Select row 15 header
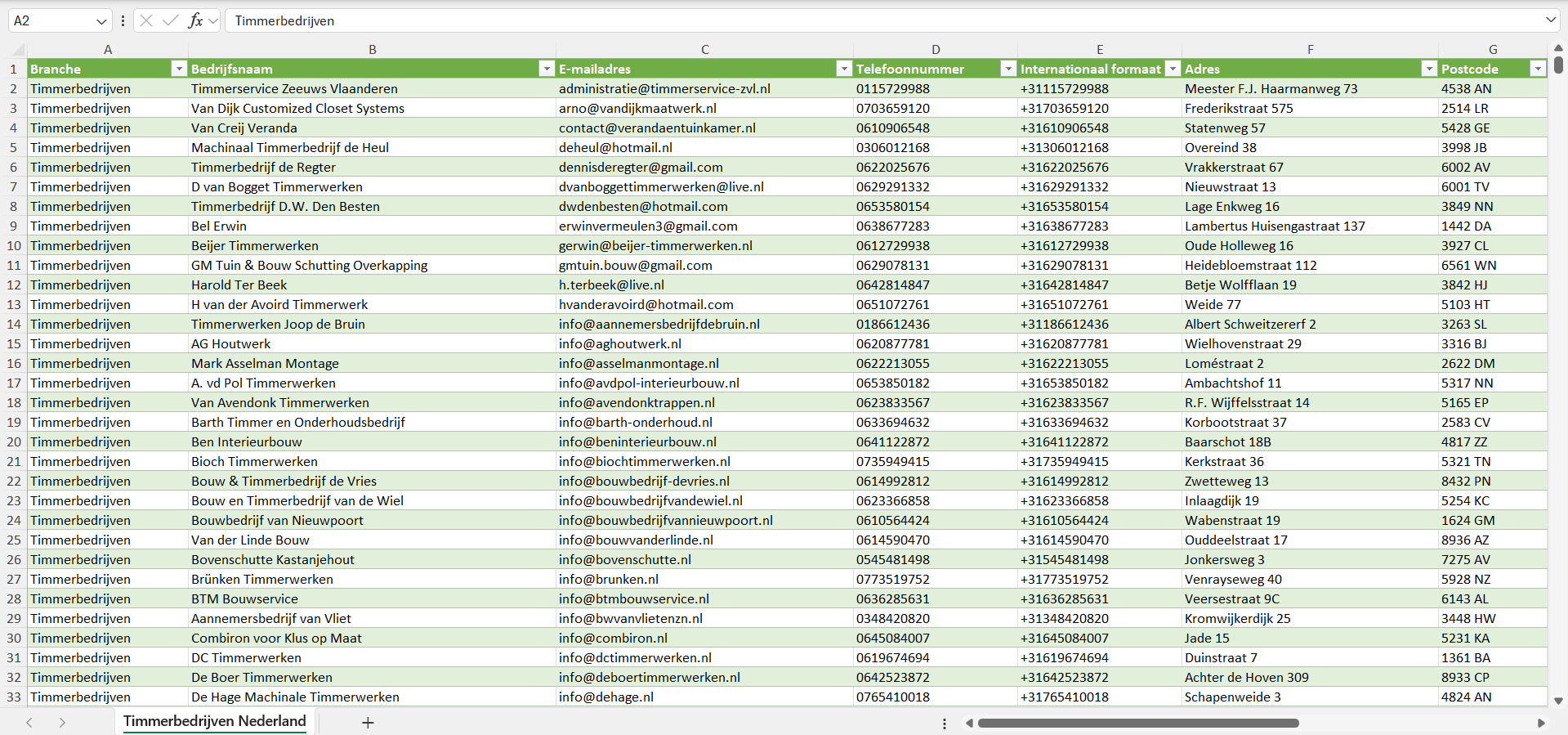1568x735 pixels. click(14, 343)
